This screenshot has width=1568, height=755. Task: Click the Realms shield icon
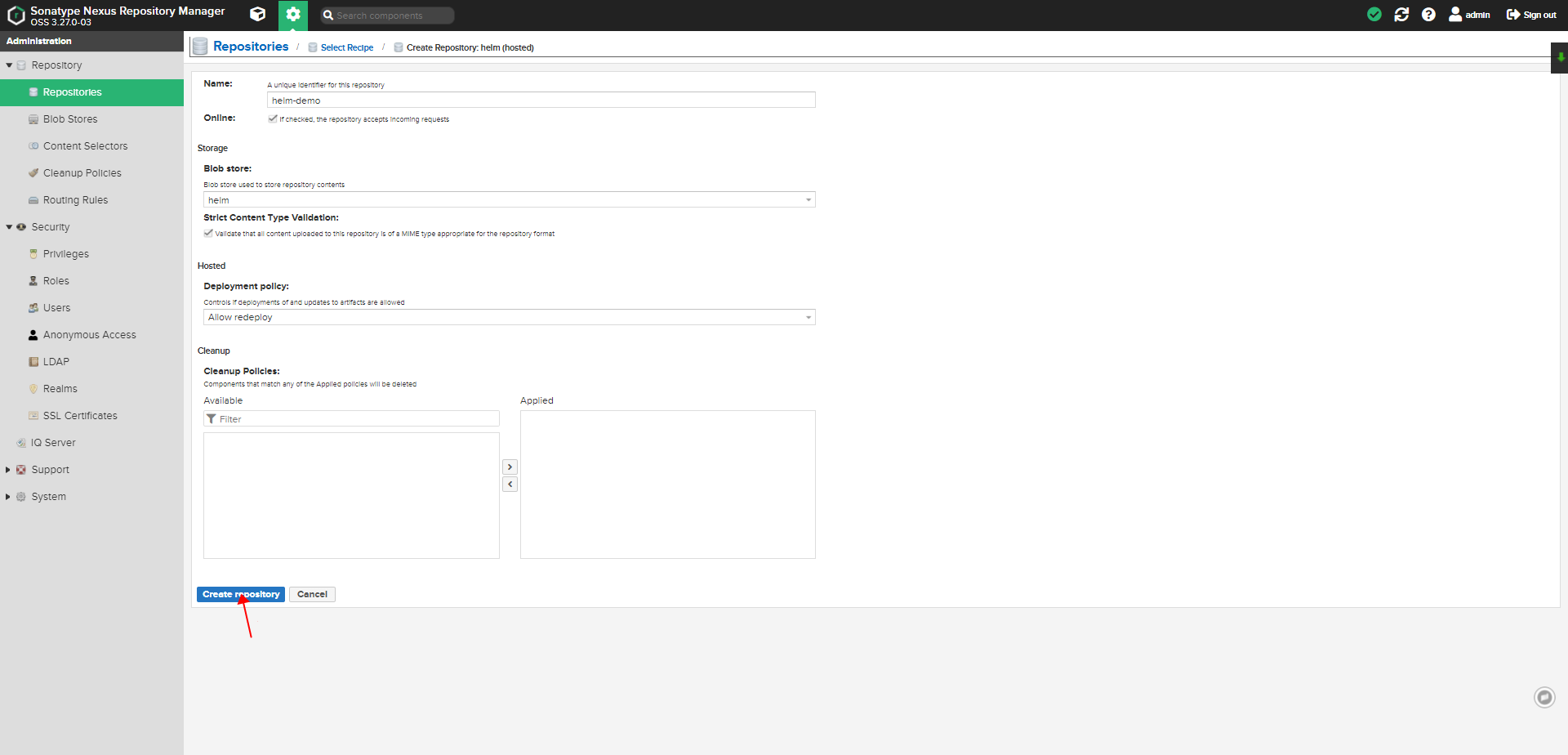tap(33, 389)
